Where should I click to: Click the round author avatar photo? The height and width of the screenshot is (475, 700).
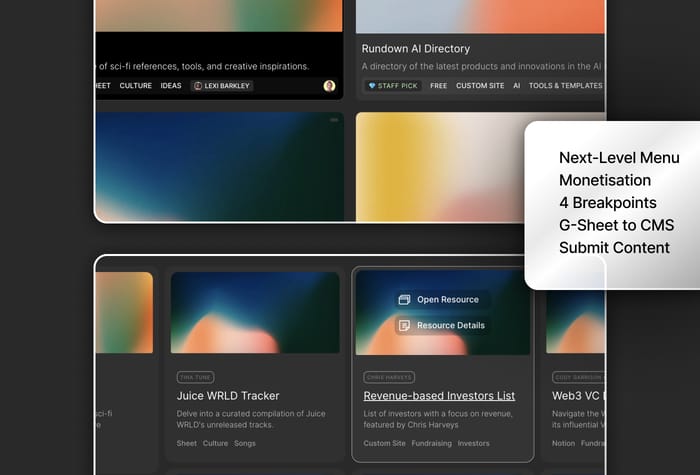coord(329,86)
